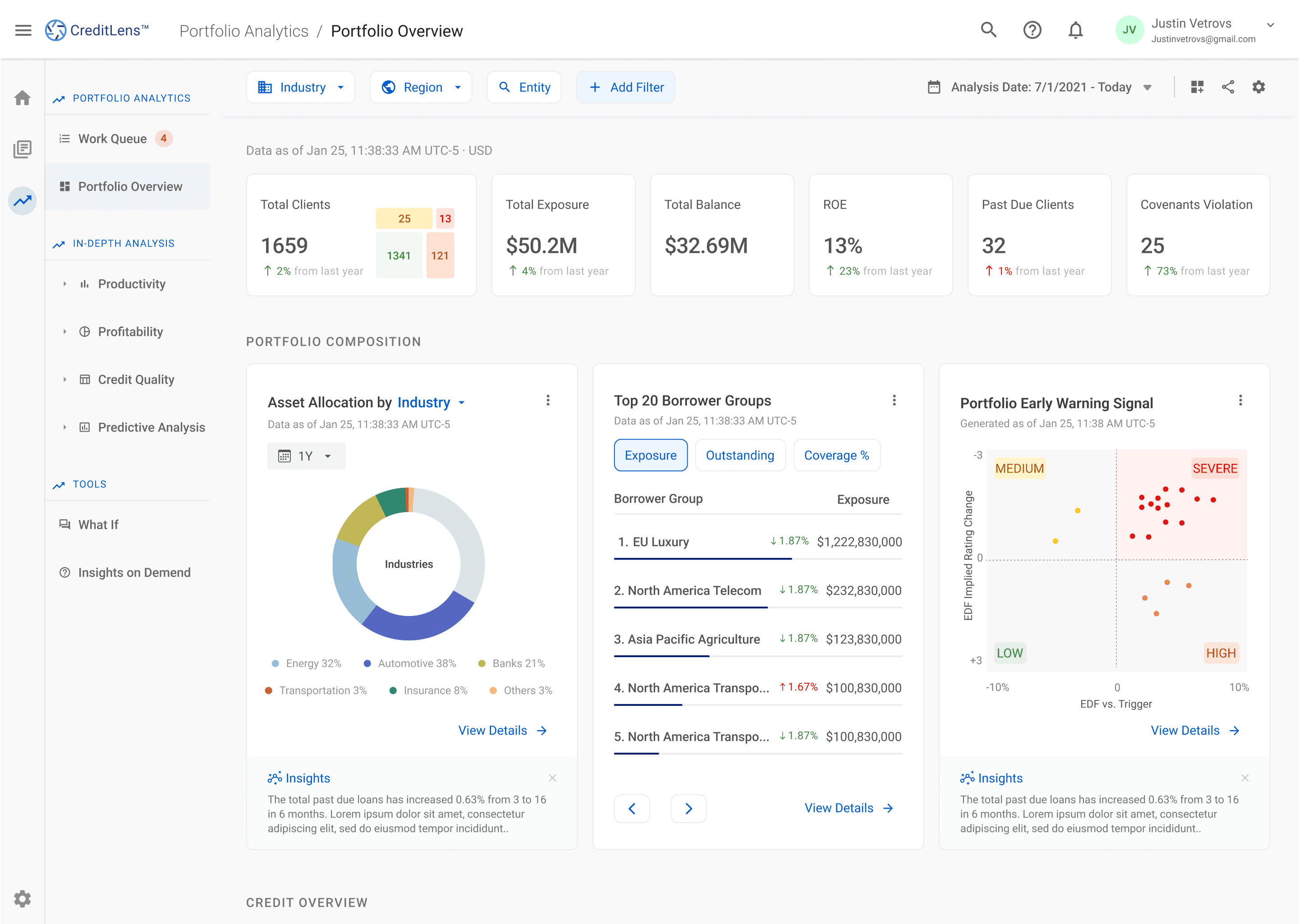Image resolution: width=1299 pixels, height=924 pixels.
Task: Expand the Credit Quality tree item
Action: click(65, 380)
